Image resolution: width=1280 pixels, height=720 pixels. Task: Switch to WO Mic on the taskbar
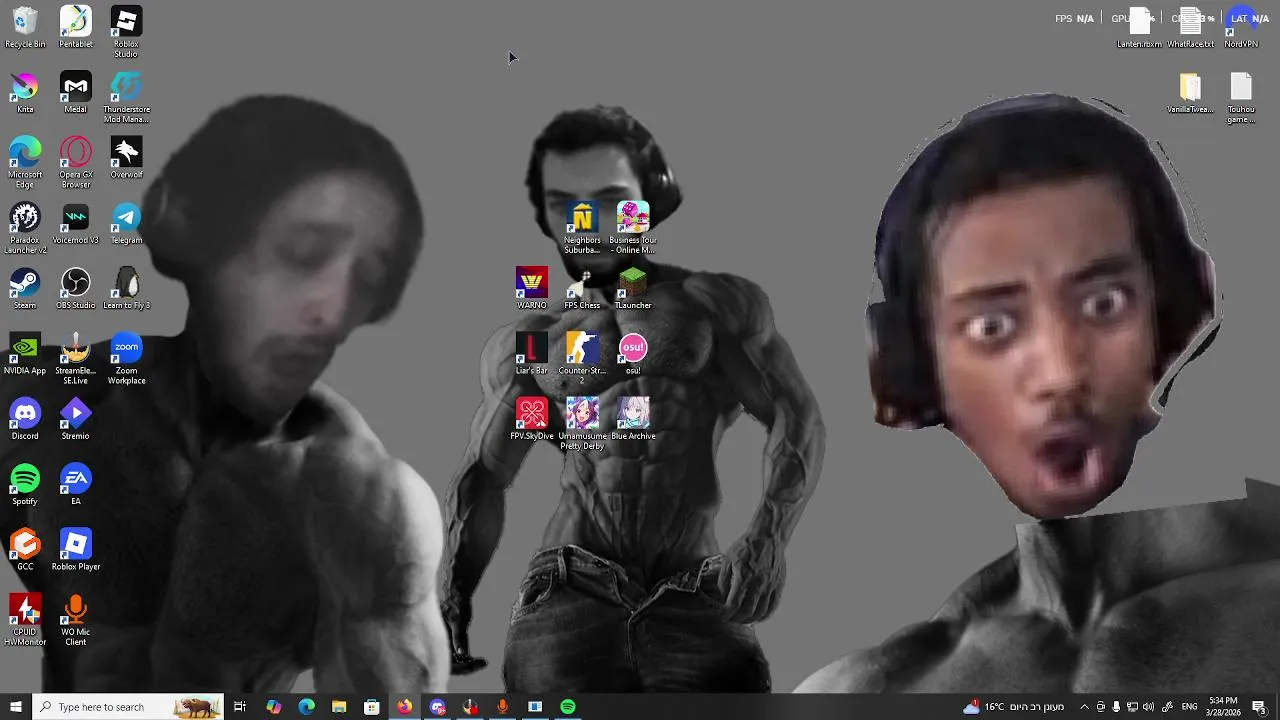(502, 707)
